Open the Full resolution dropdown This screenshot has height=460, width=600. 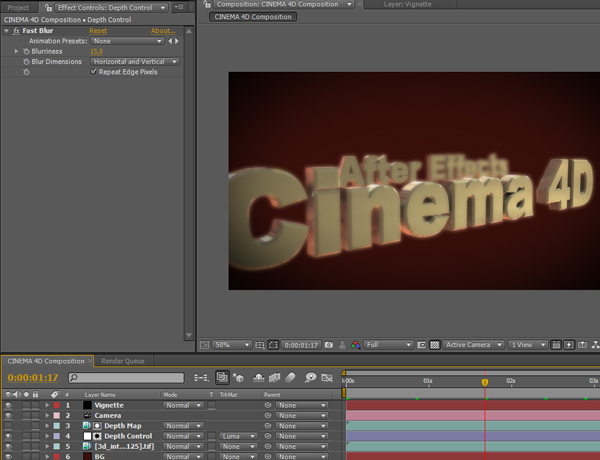(388, 345)
